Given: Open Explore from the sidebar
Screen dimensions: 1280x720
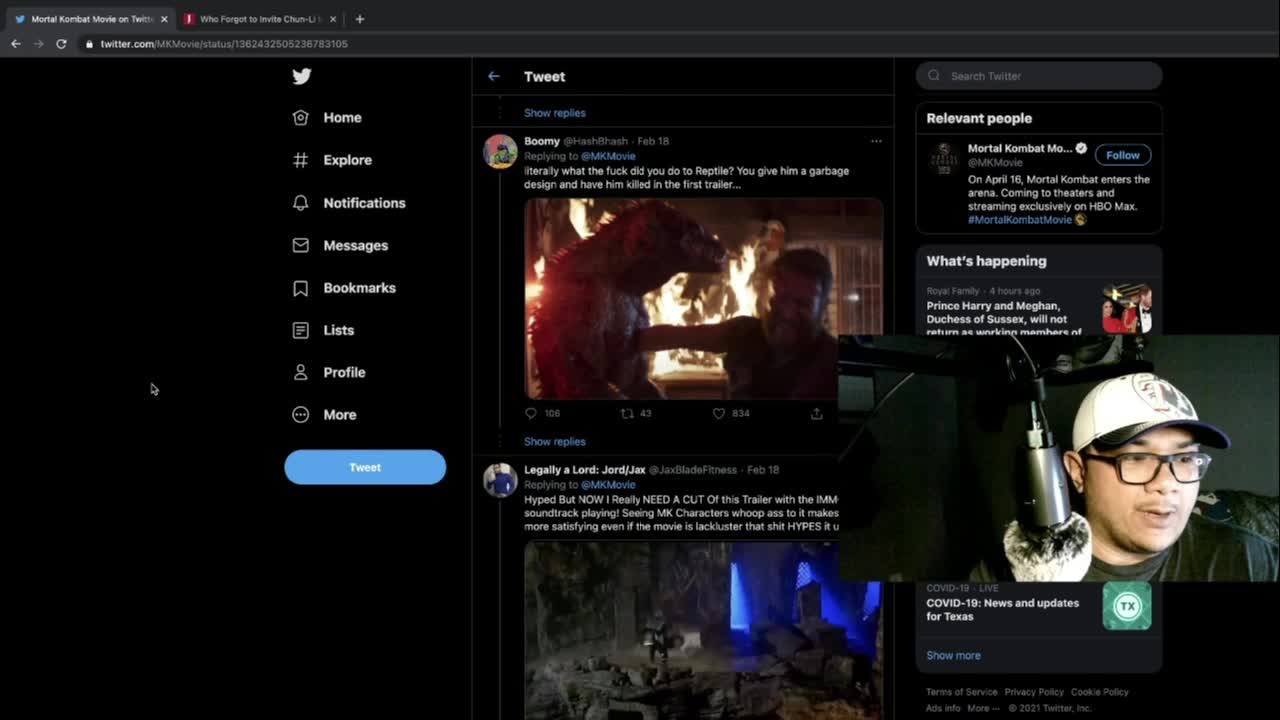Looking at the screenshot, I should [347, 160].
